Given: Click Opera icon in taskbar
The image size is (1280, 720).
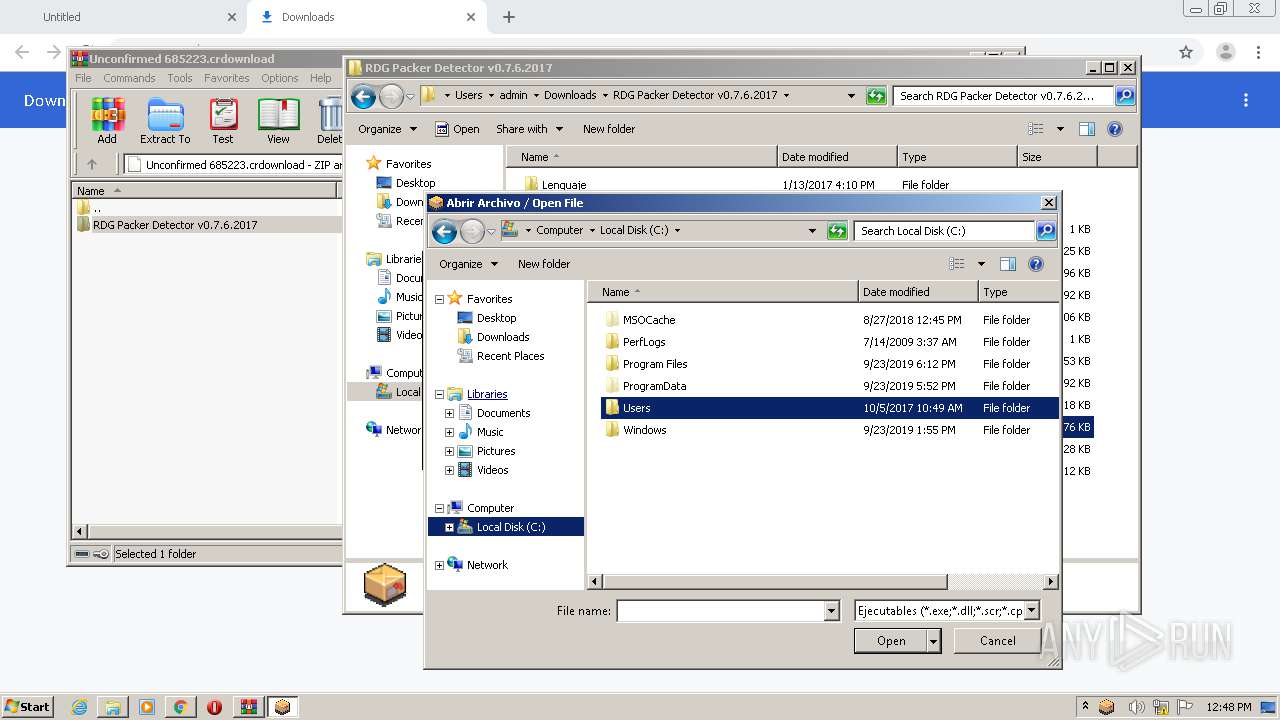Looking at the screenshot, I should coord(214,707).
